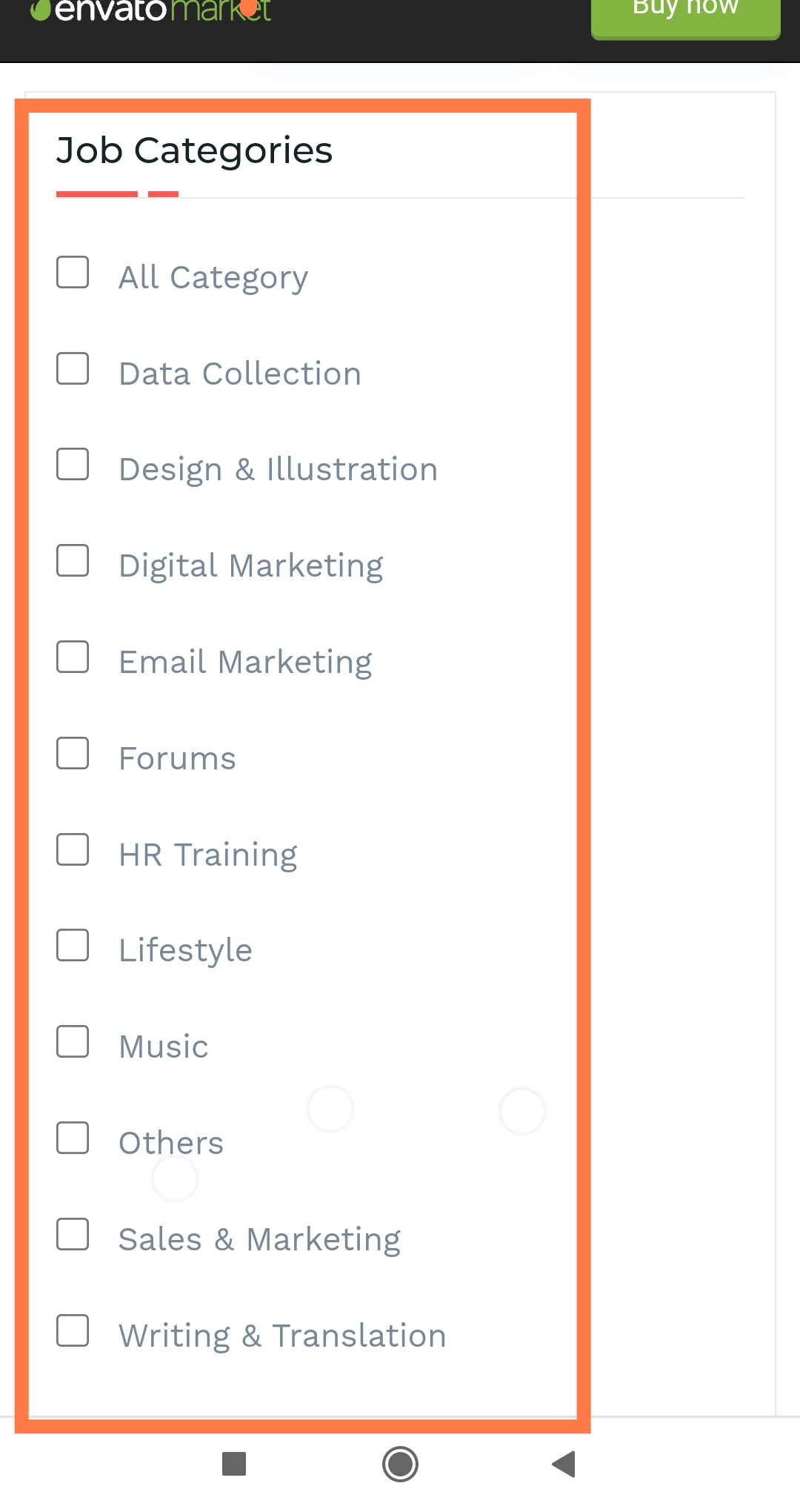
Task: Tap the Android home circle icon
Action: click(x=400, y=1464)
